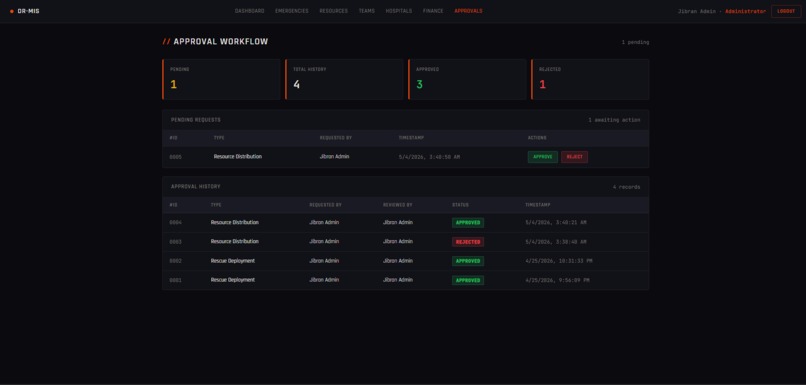Click the Jibran Admin user name in header
The image size is (806, 385).
697,11
